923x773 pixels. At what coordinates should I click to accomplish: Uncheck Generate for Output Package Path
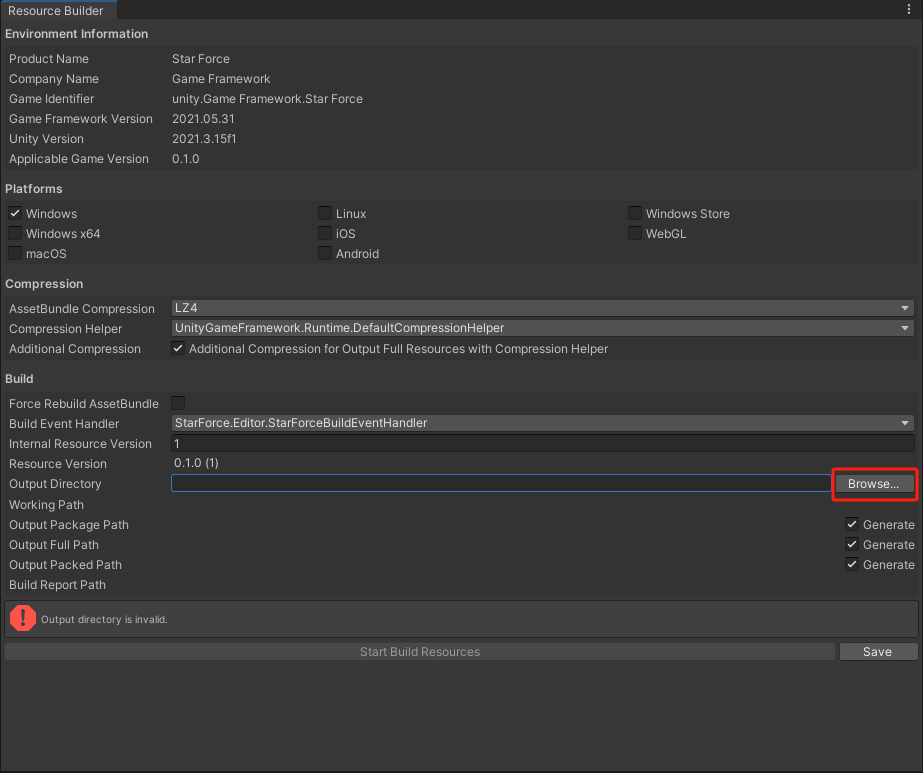coord(852,524)
